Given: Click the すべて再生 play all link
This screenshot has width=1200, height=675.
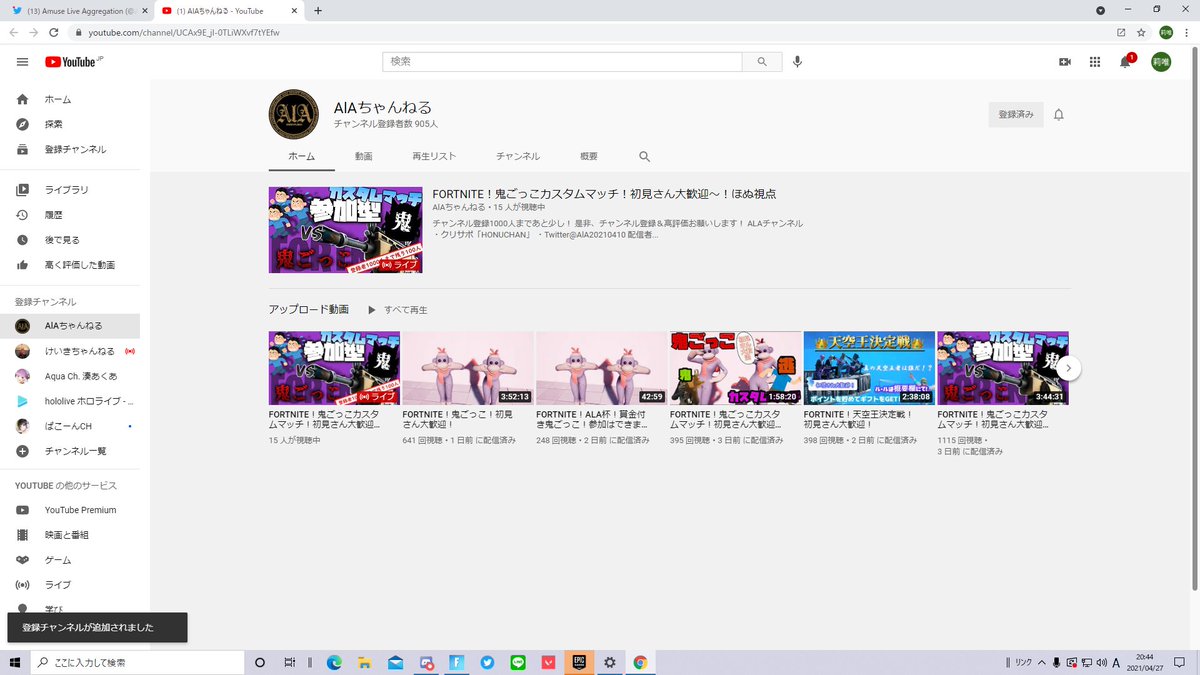Looking at the screenshot, I should pos(397,310).
